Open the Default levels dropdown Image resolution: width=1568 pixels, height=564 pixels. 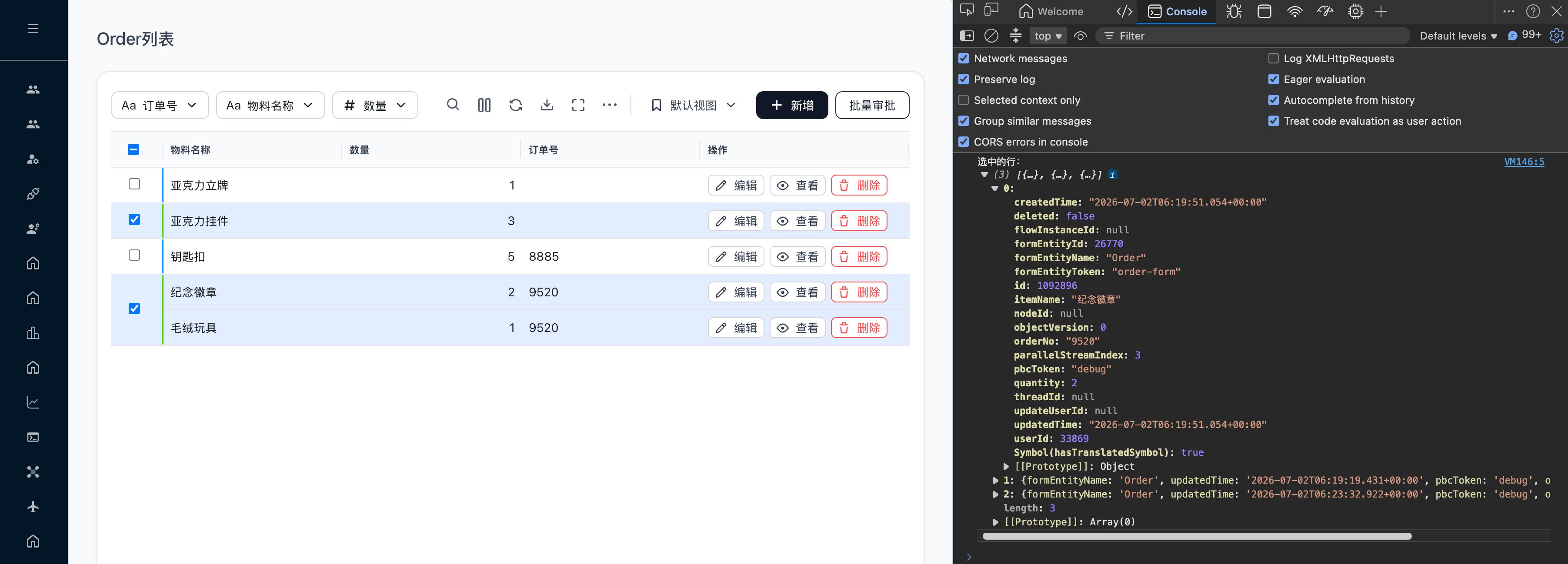click(x=1458, y=36)
